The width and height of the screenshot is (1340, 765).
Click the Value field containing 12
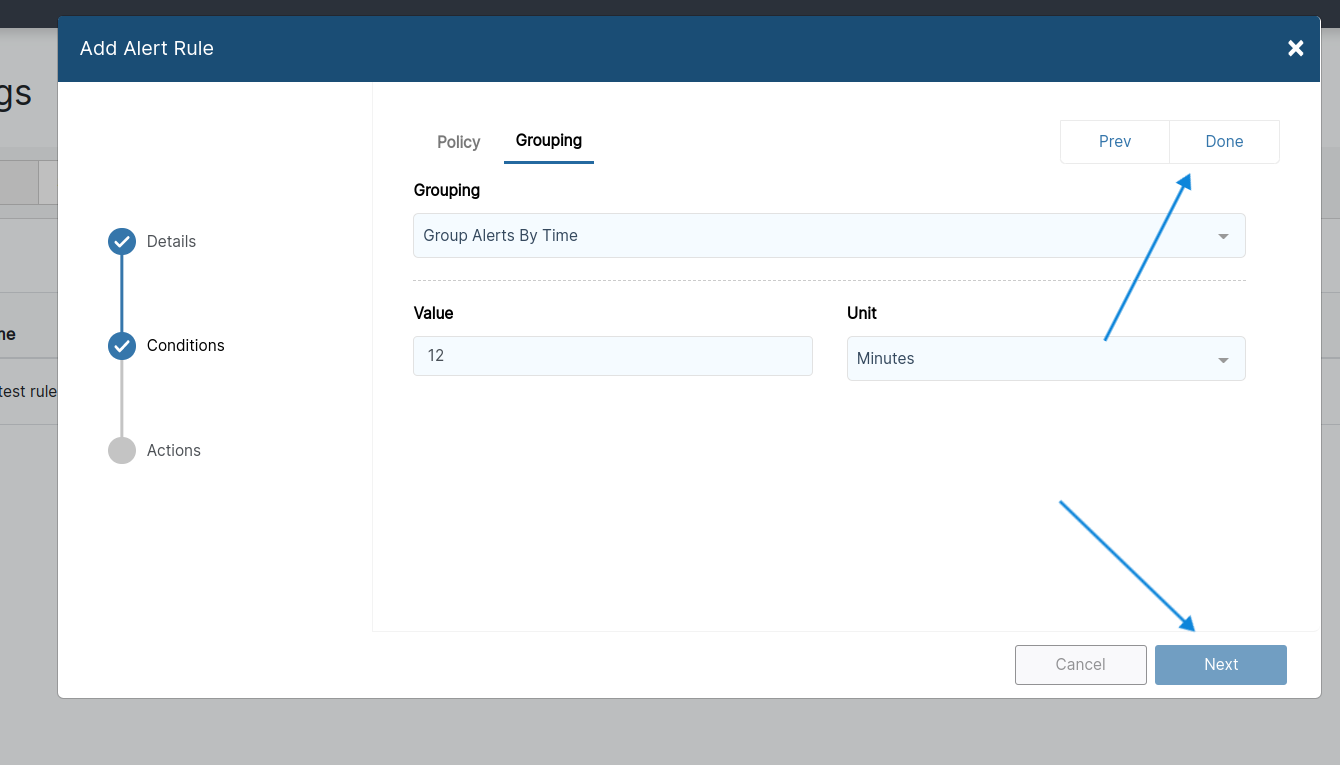click(612, 355)
